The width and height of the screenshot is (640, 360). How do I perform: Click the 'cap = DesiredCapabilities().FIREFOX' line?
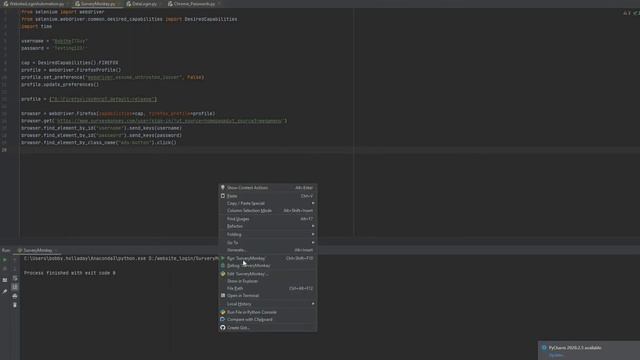coord(70,63)
